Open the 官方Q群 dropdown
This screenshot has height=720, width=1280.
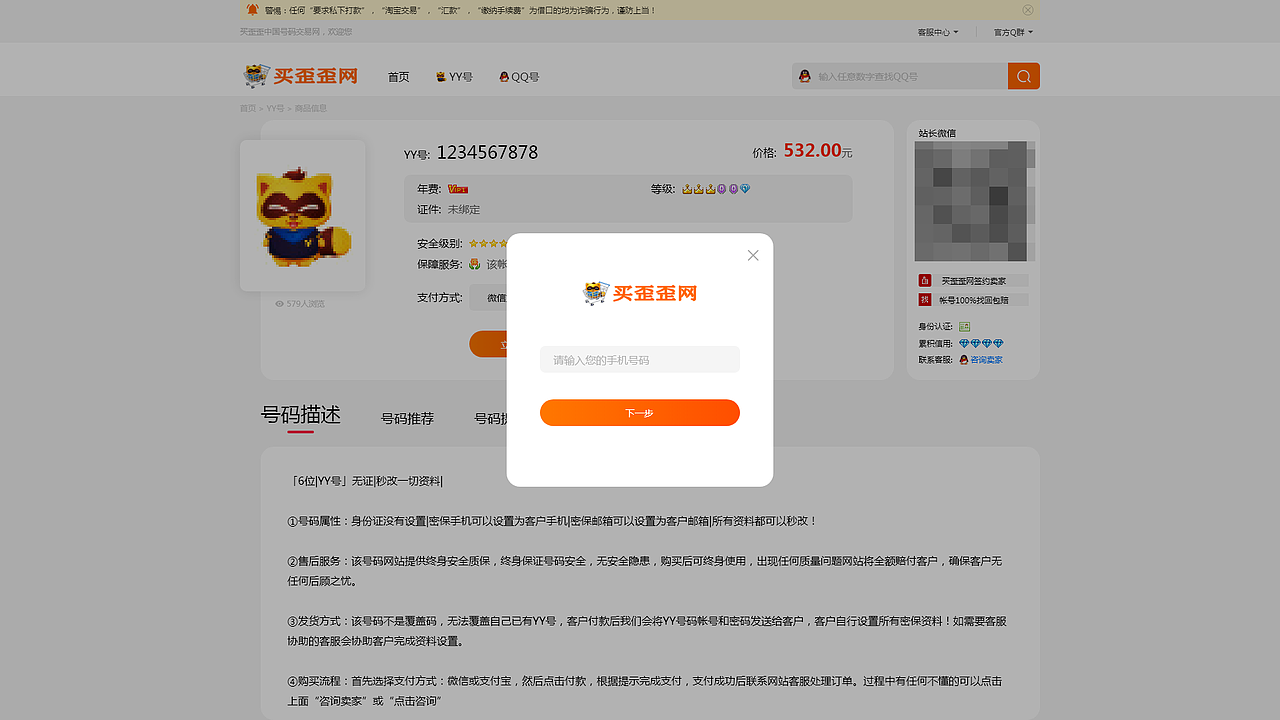1013,32
